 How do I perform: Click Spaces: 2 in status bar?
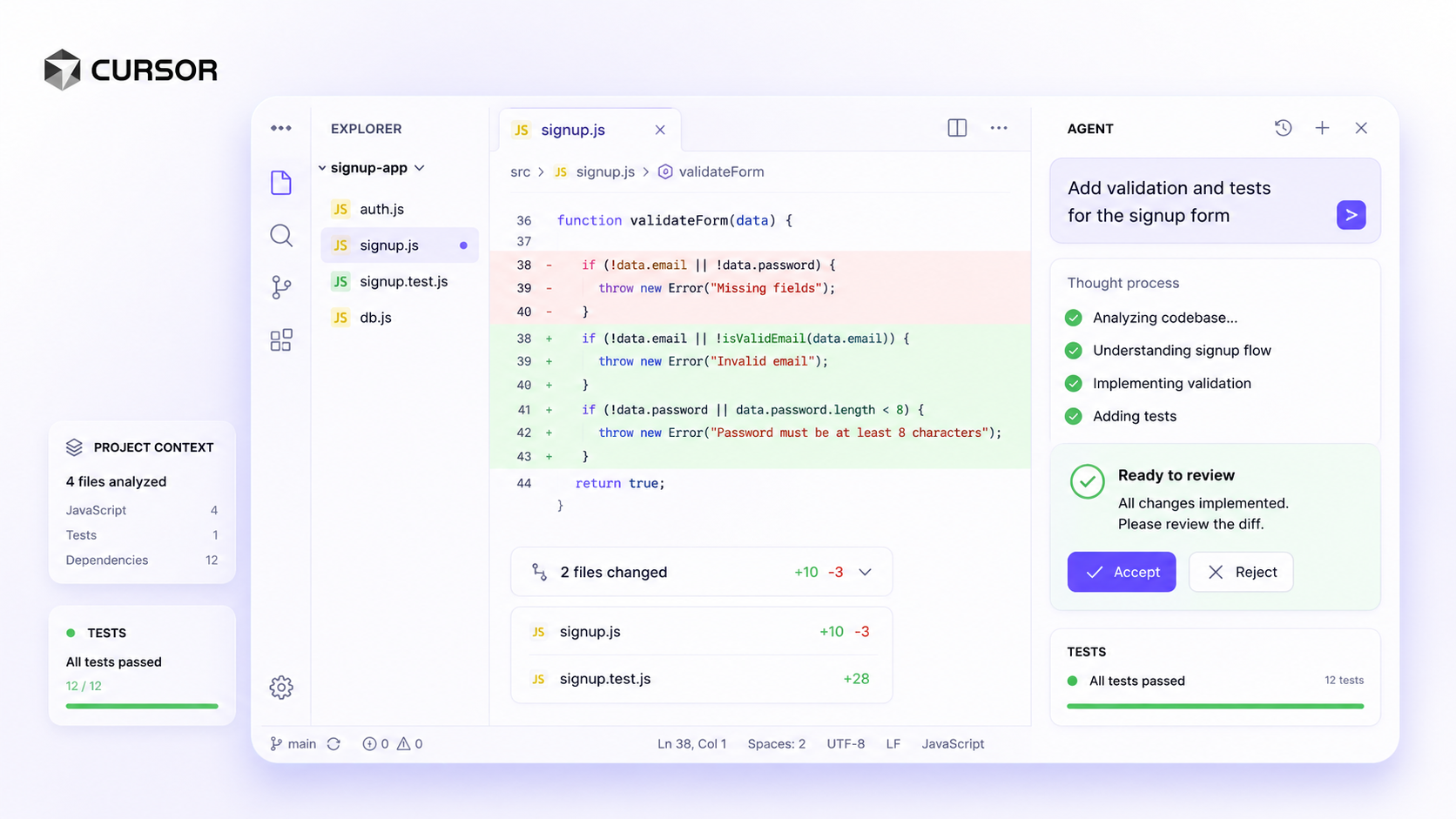tap(777, 744)
